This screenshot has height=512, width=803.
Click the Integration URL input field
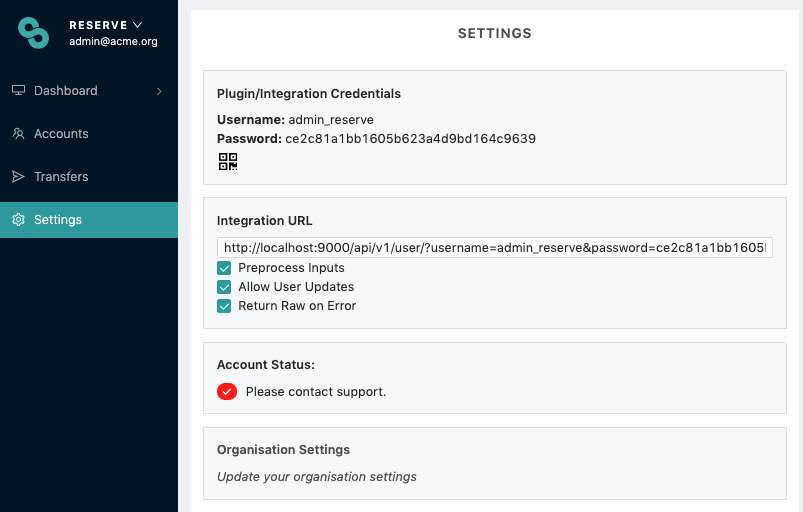pos(494,247)
